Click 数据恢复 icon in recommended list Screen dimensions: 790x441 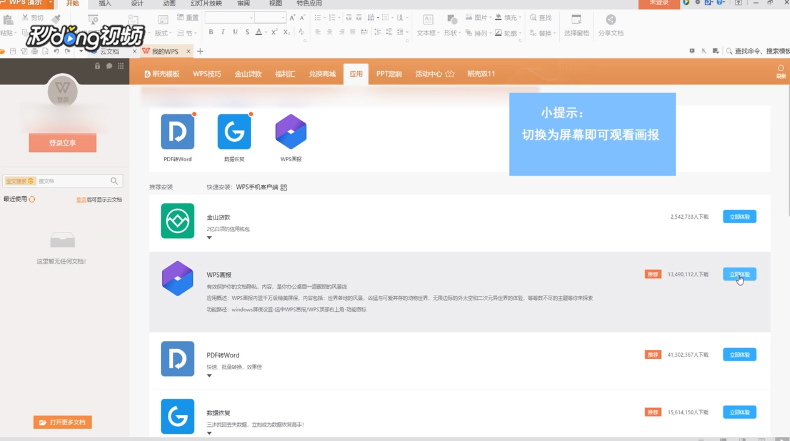point(177,416)
